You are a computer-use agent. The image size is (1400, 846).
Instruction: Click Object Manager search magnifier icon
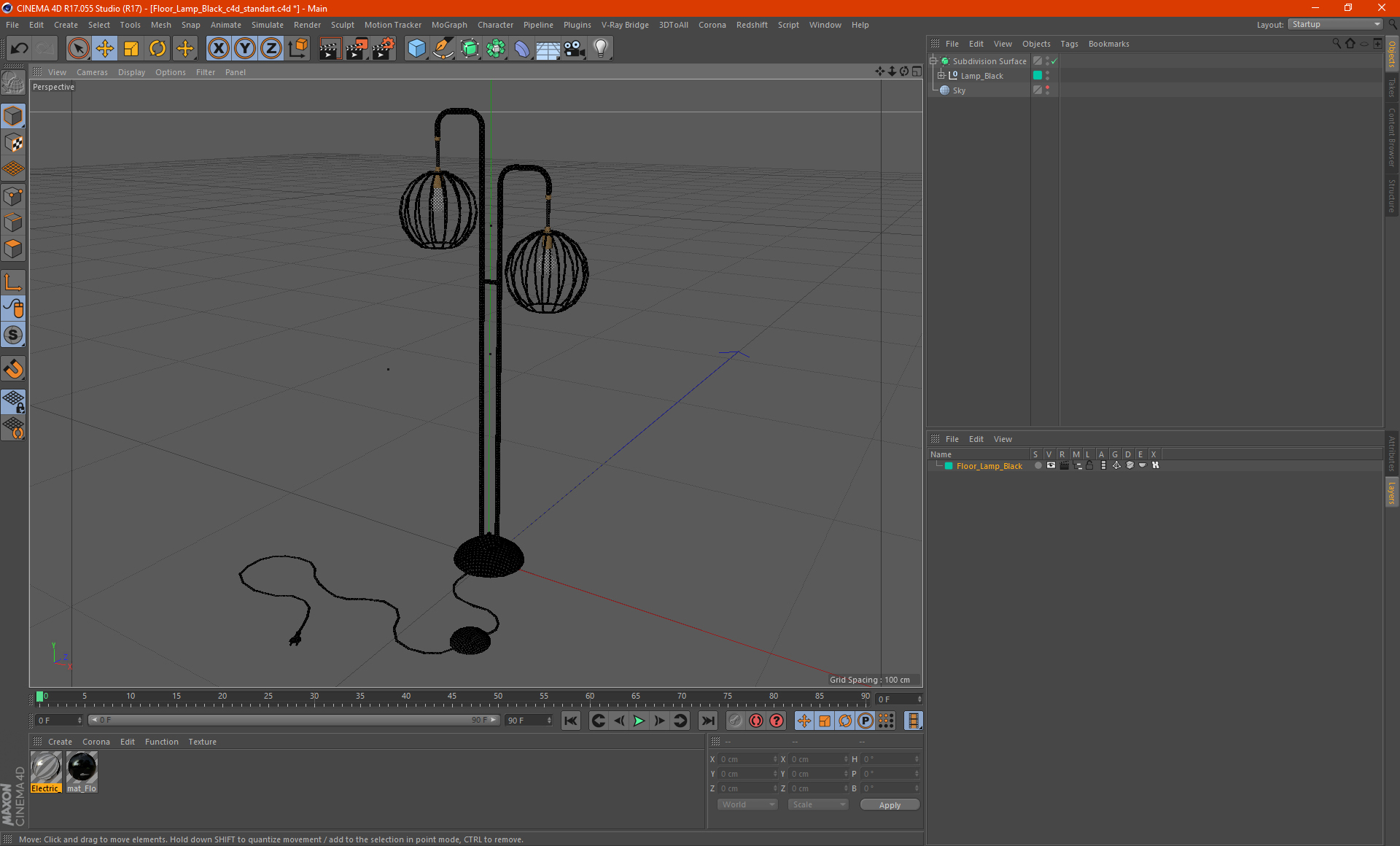pos(1337,44)
